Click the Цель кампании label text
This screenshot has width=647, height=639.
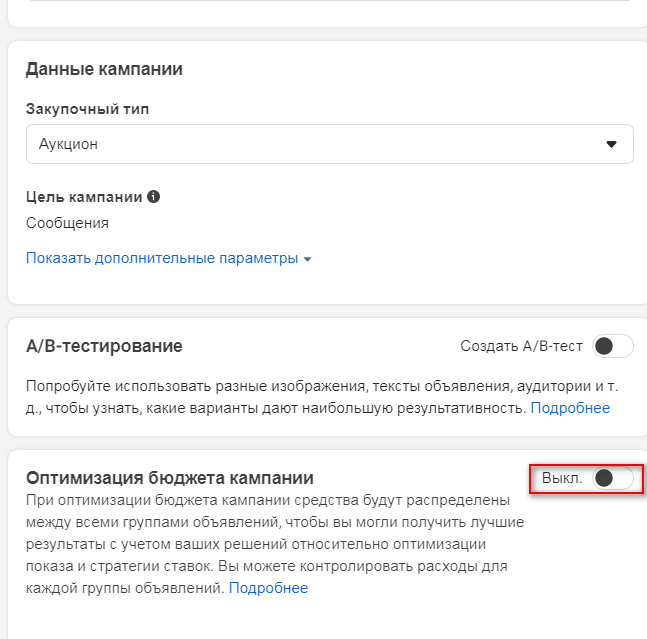tap(84, 197)
